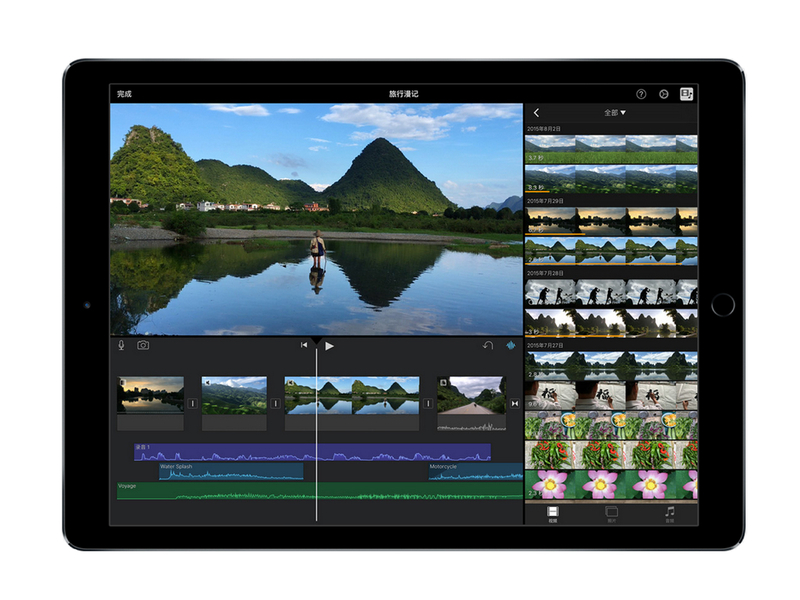Viewport: 800px width, 600px height.
Task: Open the 全部 filter dropdown
Action: (x=615, y=113)
